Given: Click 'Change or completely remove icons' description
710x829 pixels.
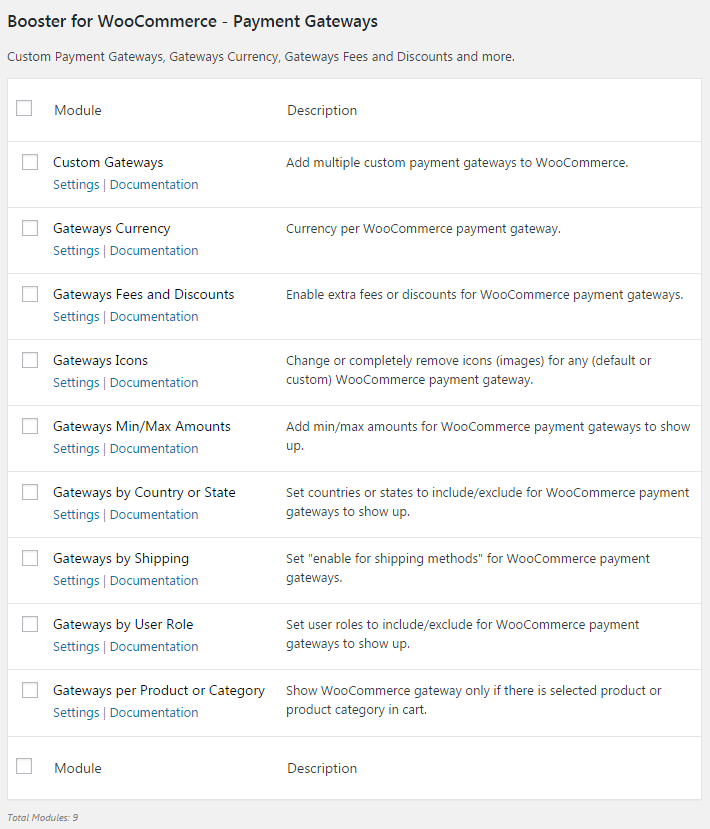Looking at the screenshot, I should pyautogui.click(x=468, y=370).
